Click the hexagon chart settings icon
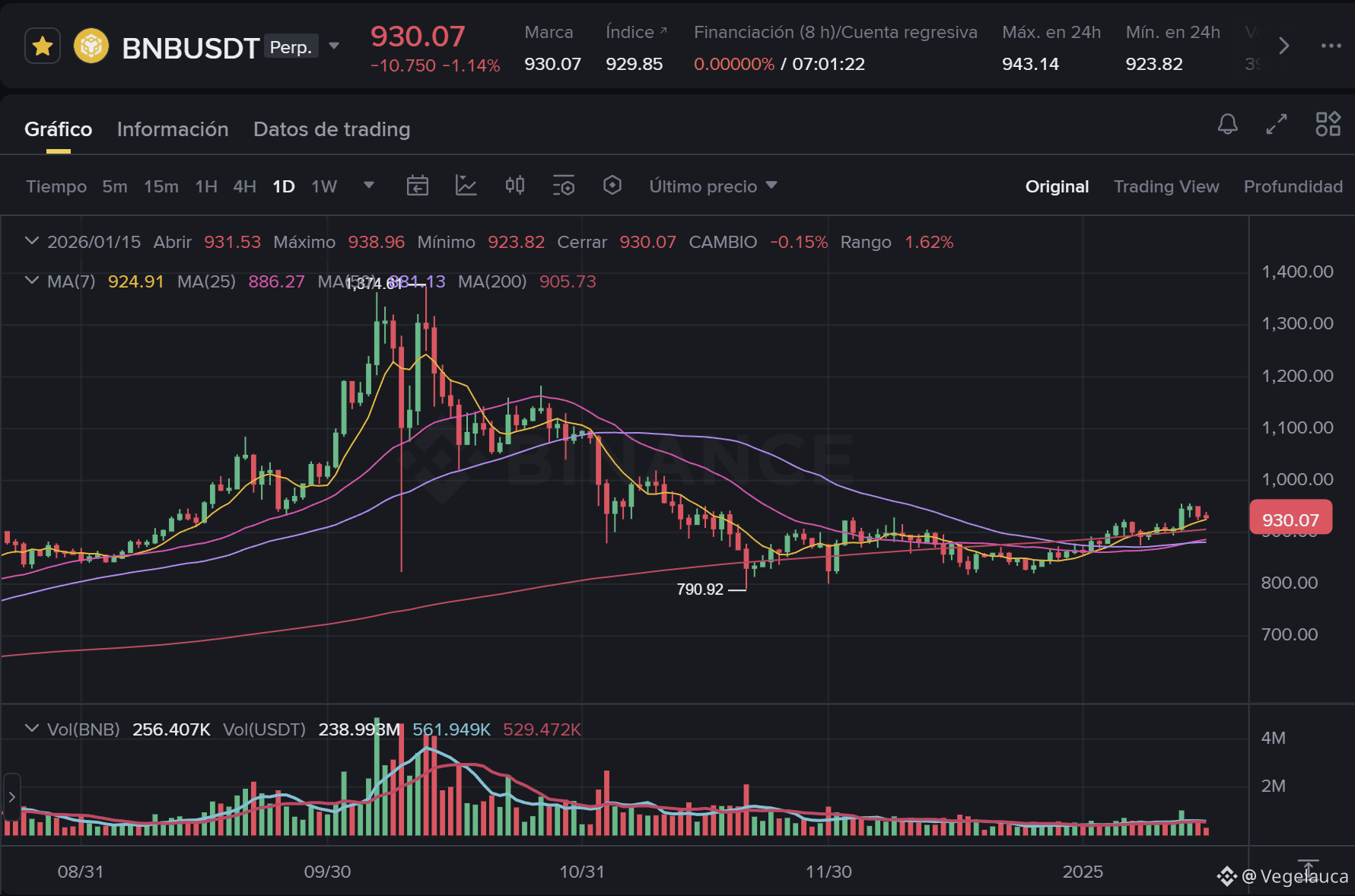Image resolution: width=1355 pixels, height=896 pixels. coord(612,186)
